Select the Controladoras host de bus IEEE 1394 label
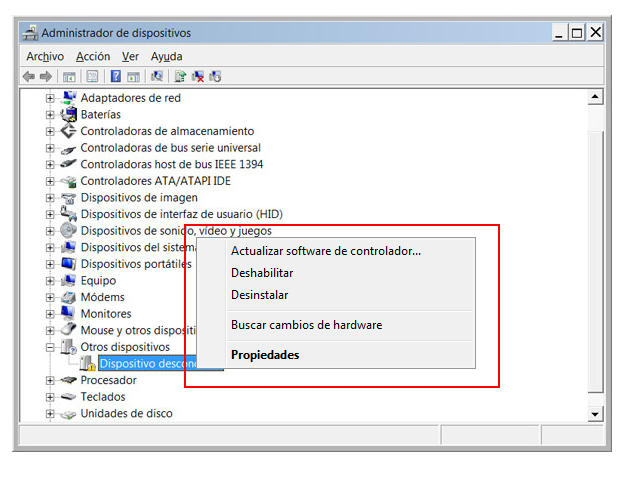This screenshot has width=626, height=503. tap(172, 164)
